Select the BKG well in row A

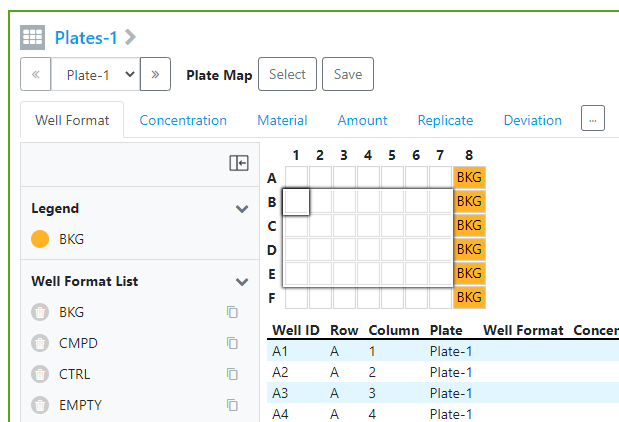pyautogui.click(x=469, y=178)
